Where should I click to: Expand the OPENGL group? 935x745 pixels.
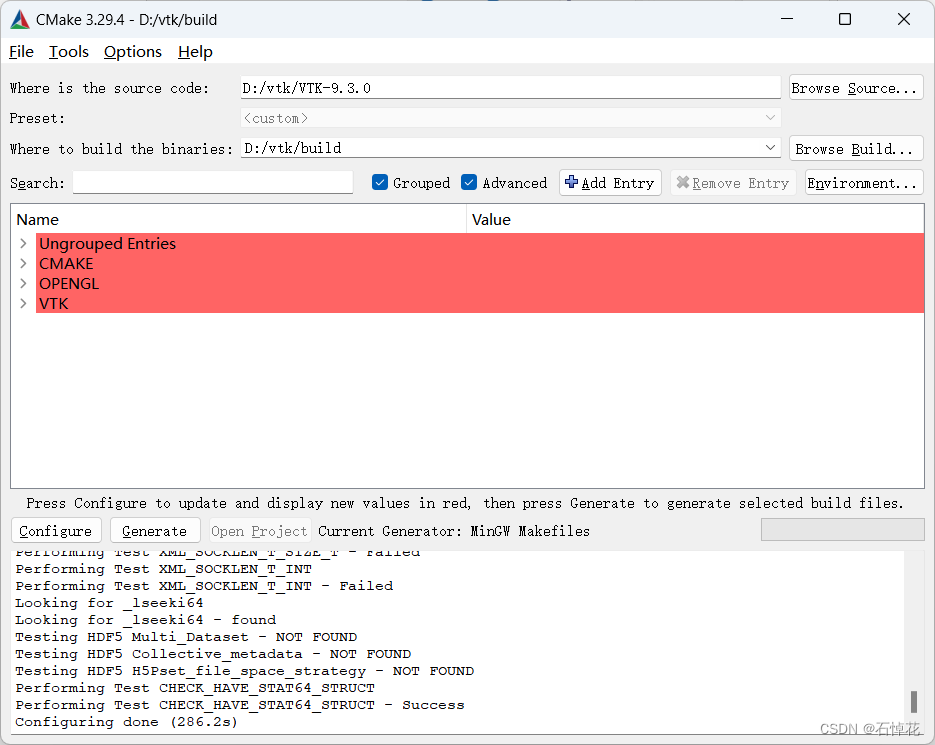22,283
